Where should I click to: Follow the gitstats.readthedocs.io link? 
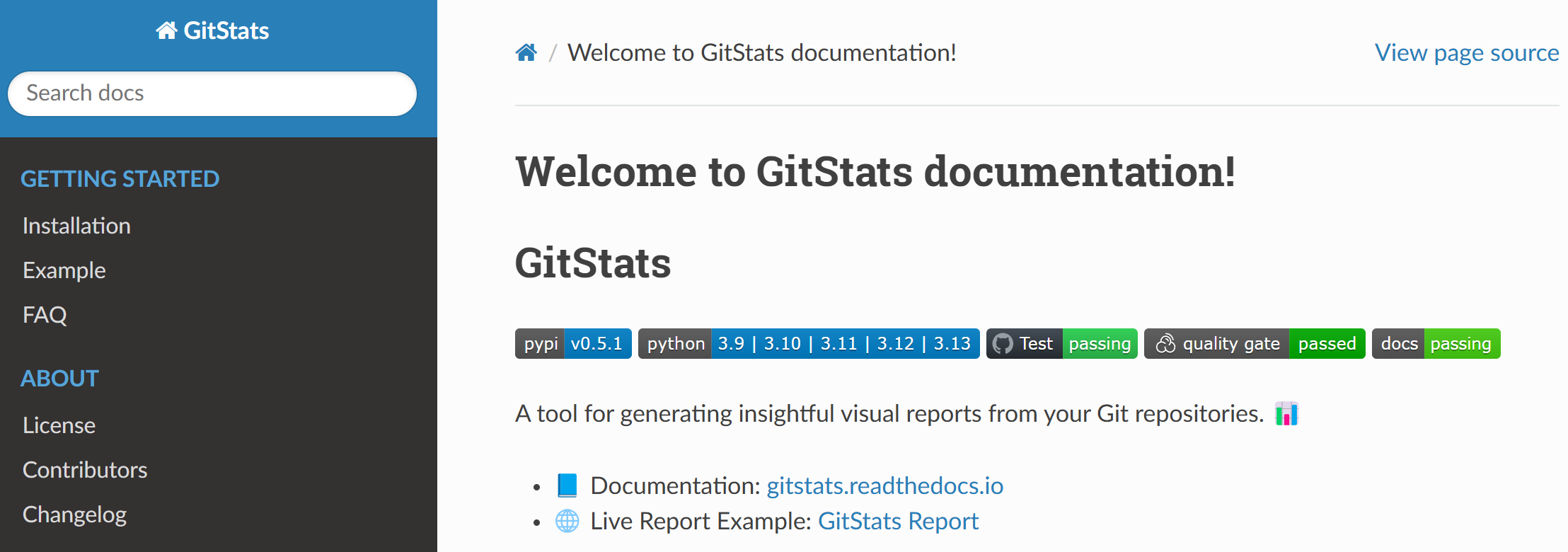tap(884, 485)
